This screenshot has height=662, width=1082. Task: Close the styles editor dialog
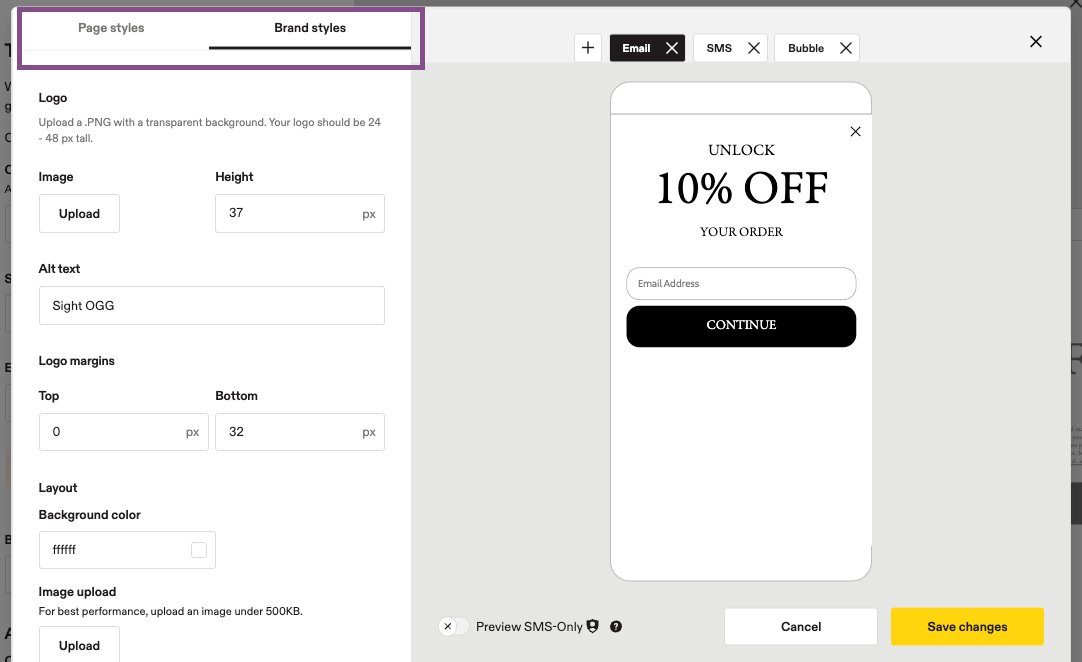pos(1035,41)
